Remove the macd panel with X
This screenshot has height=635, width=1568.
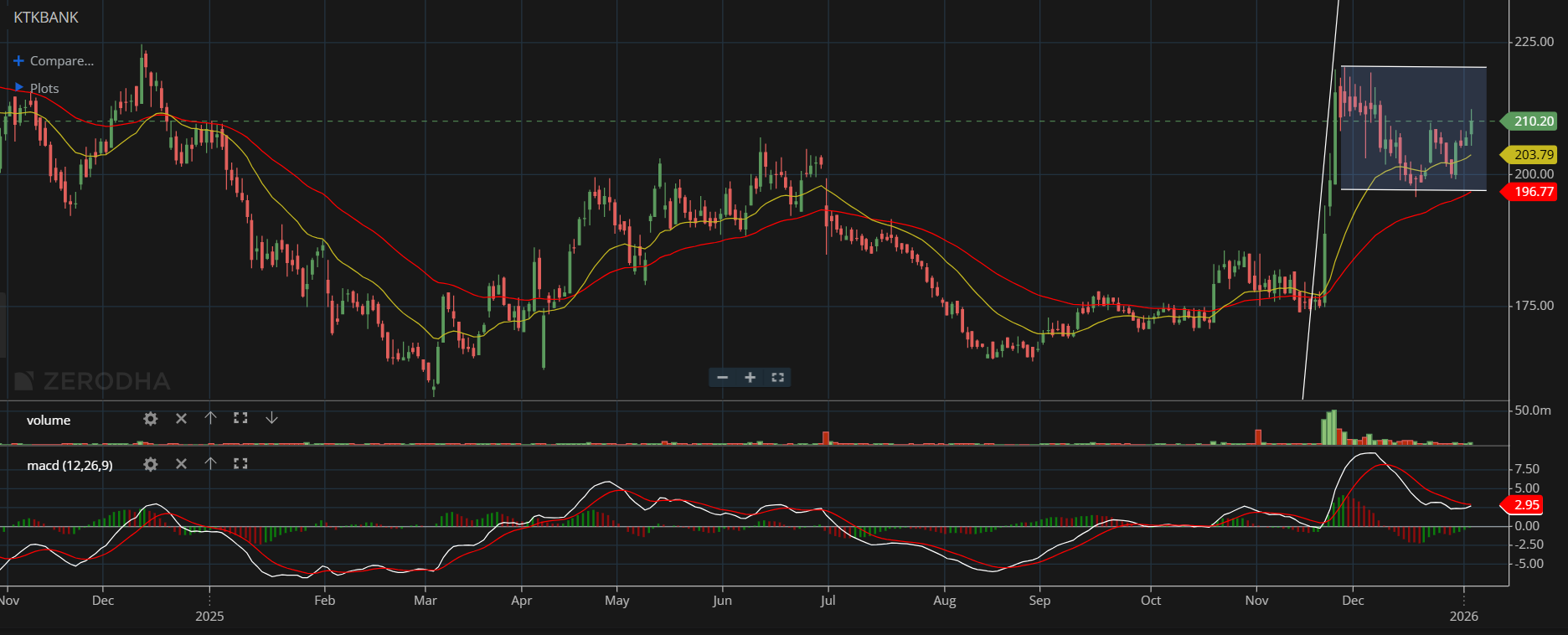click(181, 463)
